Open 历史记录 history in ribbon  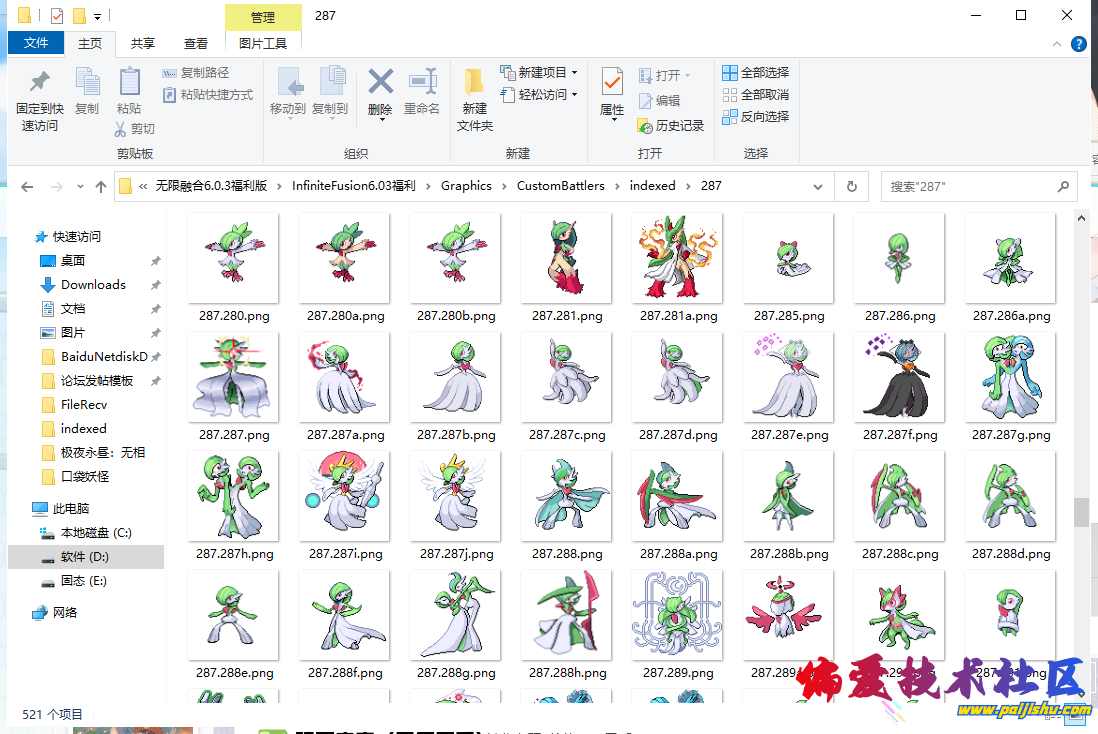click(670, 126)
